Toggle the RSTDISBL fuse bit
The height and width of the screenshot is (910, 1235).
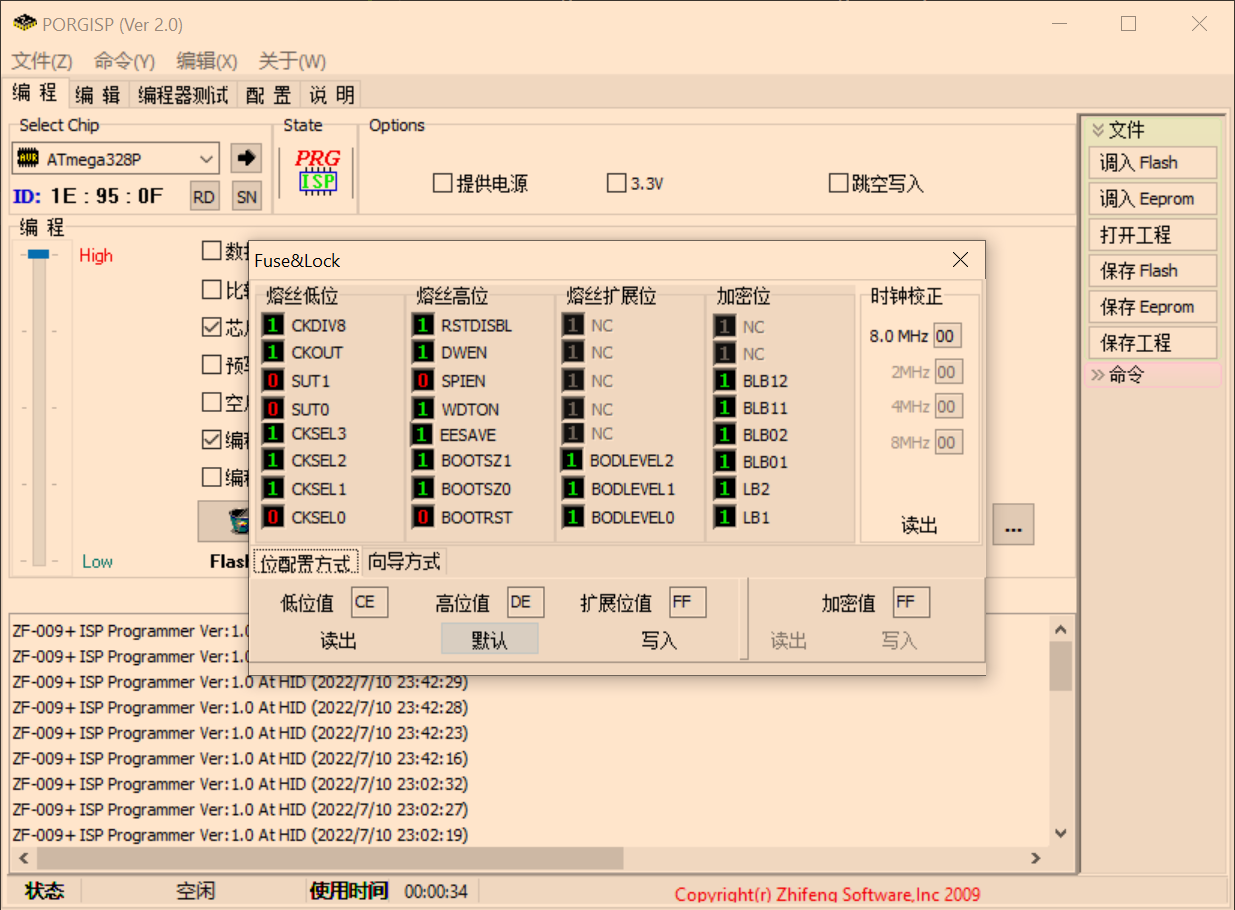coord(423,325)
